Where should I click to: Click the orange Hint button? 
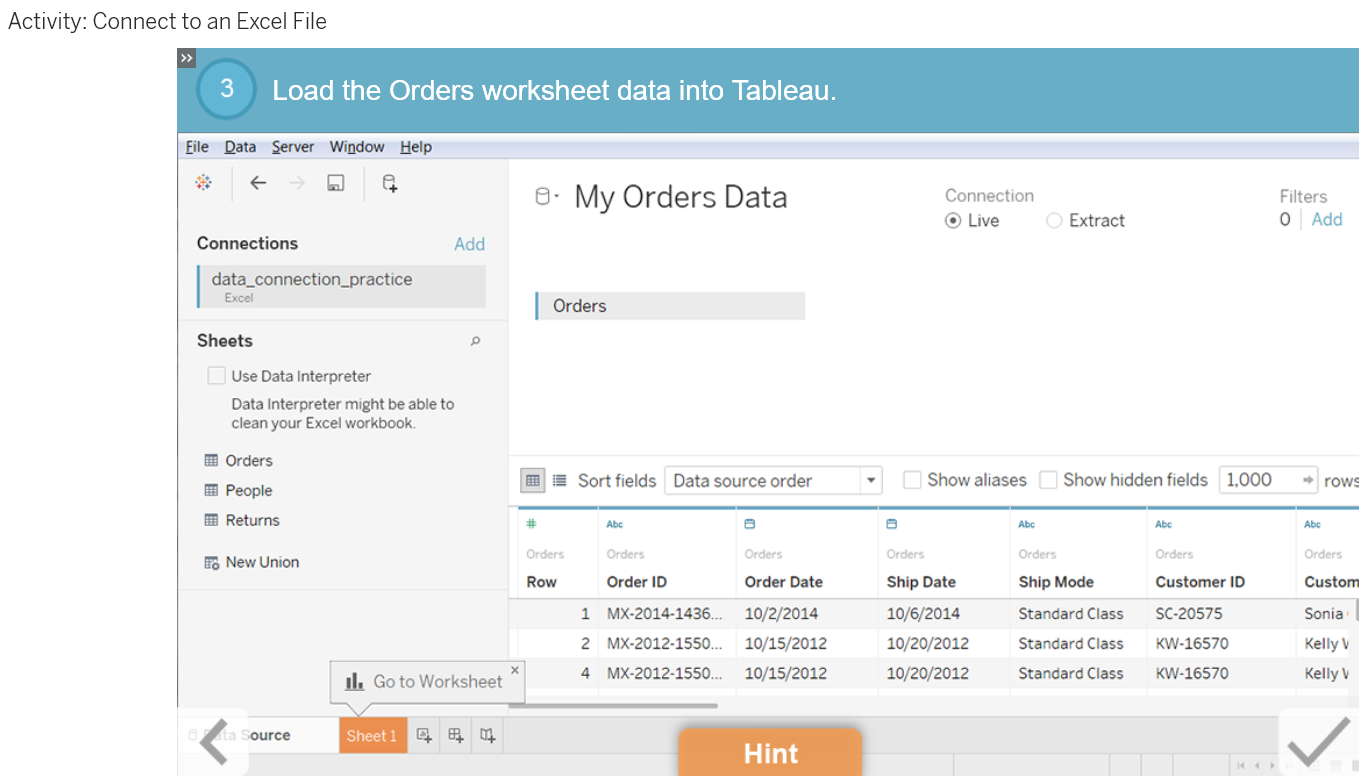(770, 753)
